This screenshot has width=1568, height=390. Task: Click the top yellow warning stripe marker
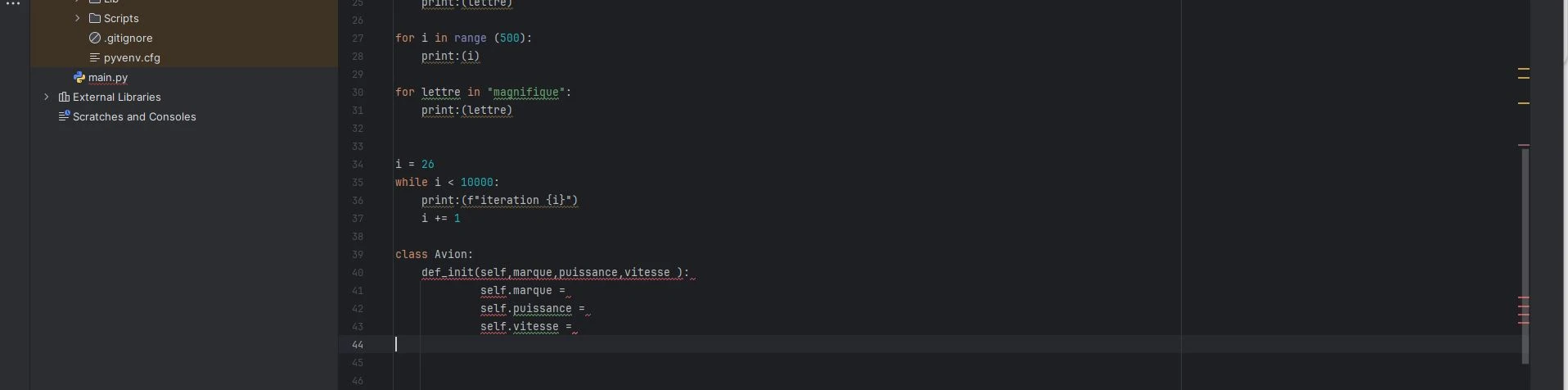pos(1523,69)
